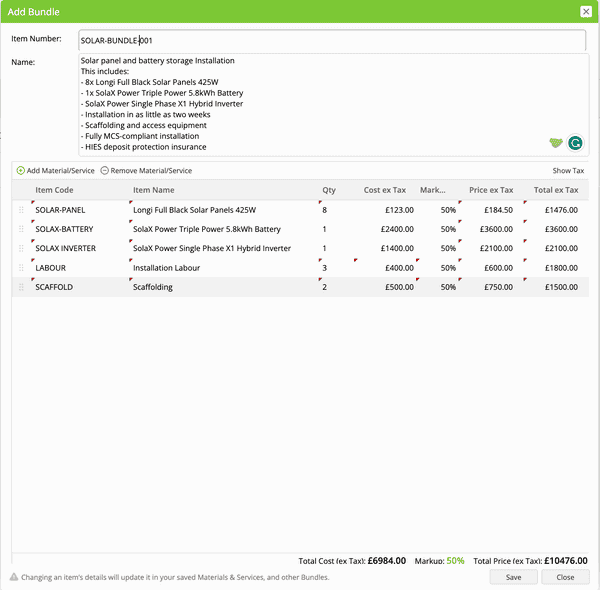The height and width of the screenshot is (590, 600).
Task: Click the Add Material/Service plus icon
Action: [21, 171]
